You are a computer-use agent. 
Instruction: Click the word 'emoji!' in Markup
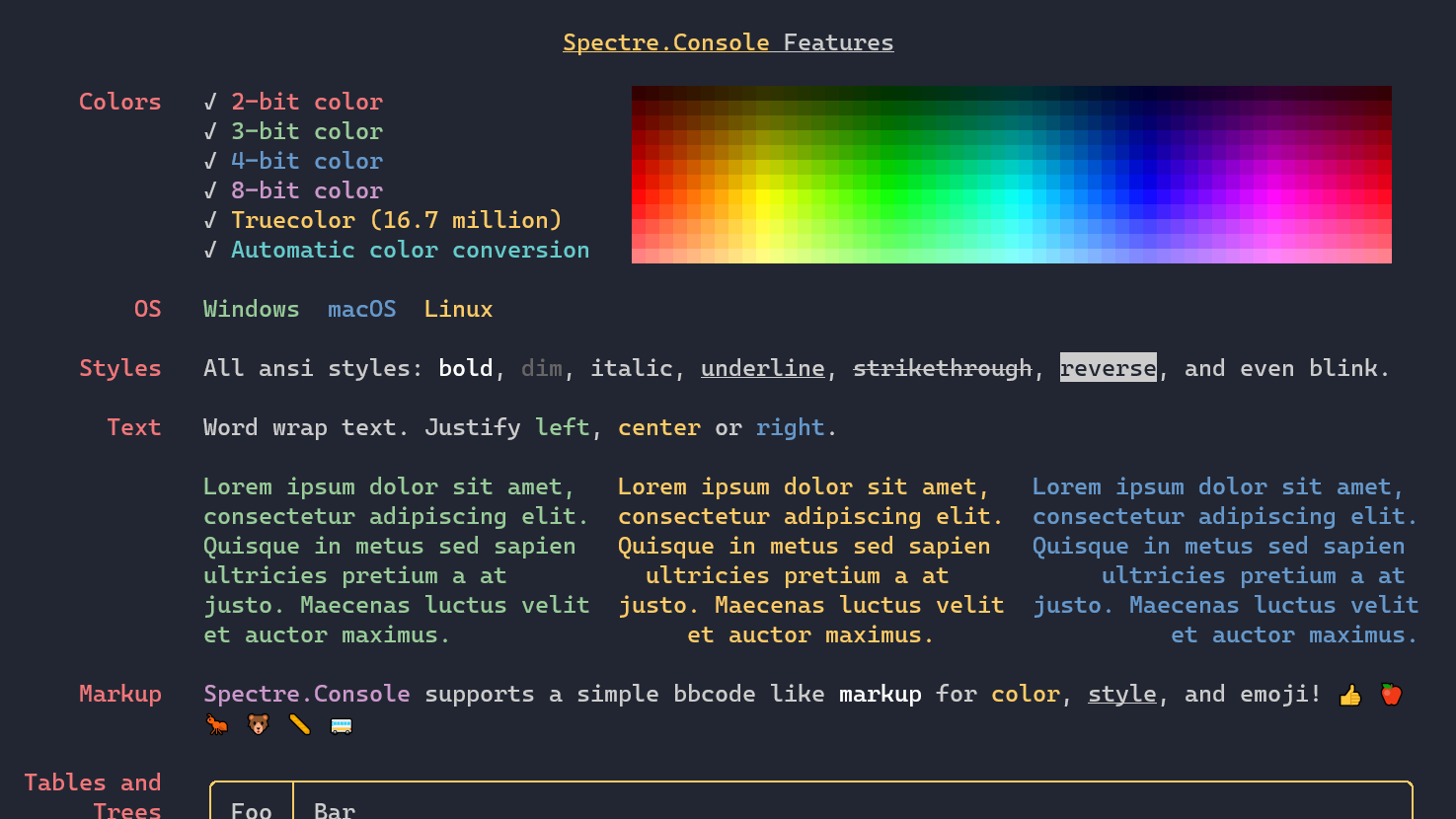(1281, 694)
